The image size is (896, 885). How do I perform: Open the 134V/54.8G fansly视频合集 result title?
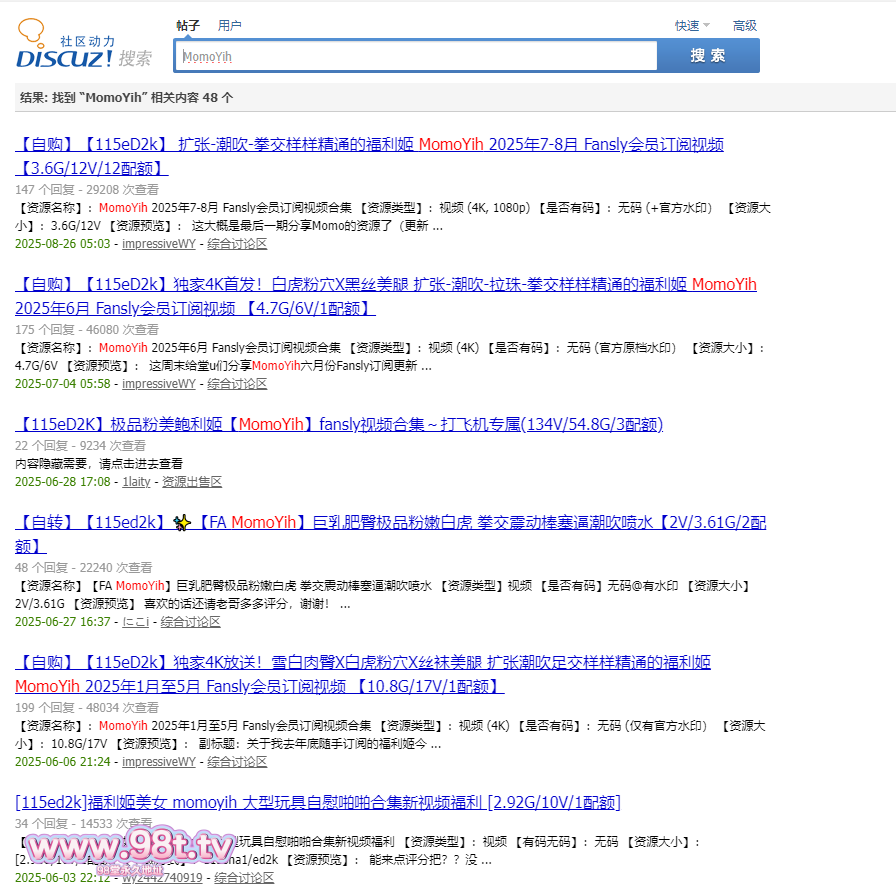click(x=339, y=425)
